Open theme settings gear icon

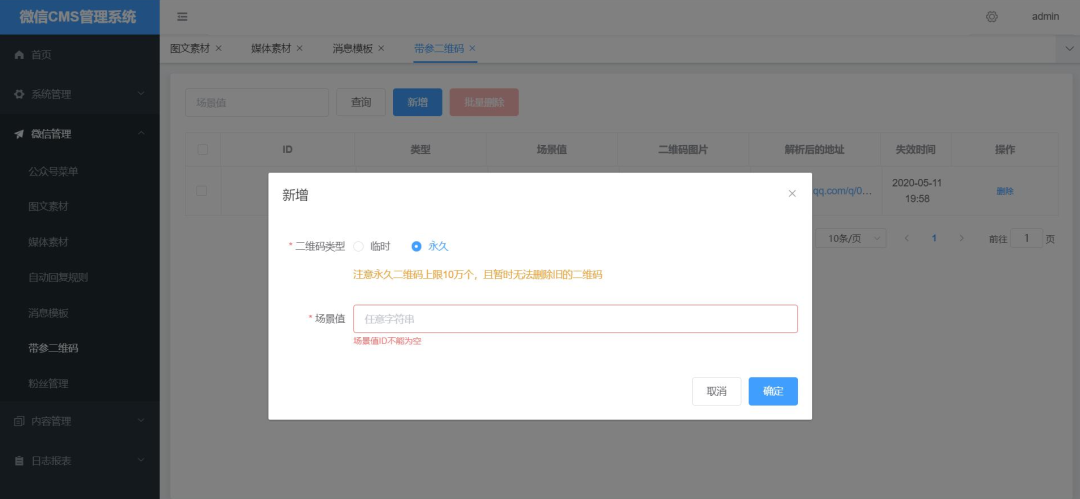click(992, 17)
